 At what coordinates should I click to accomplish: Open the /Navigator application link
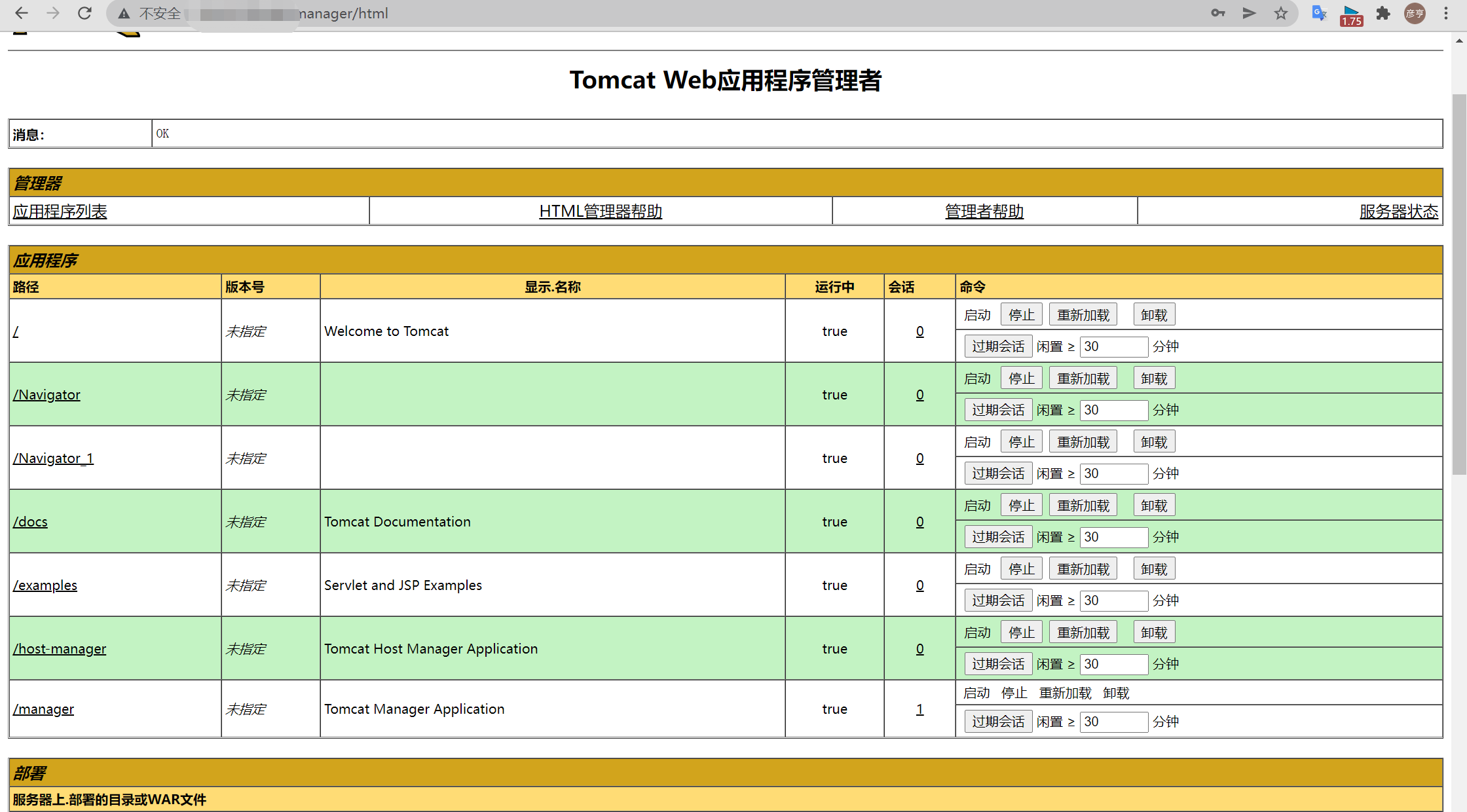click(46, 395)
